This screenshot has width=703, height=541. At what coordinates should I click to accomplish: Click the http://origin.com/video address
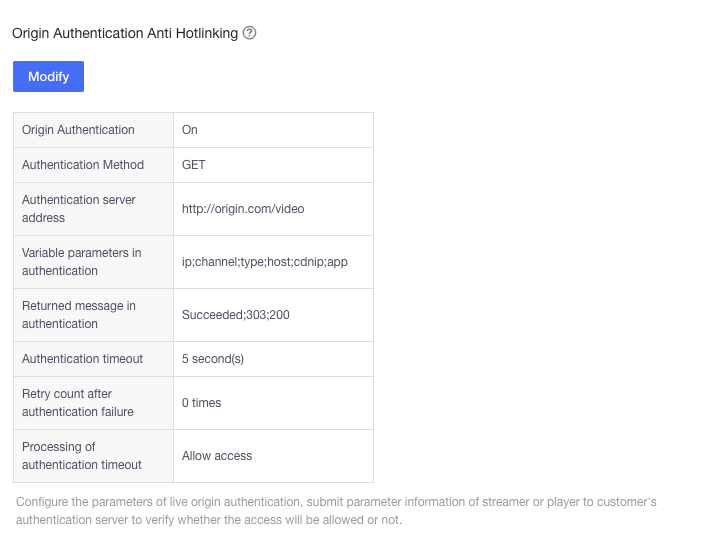(243, 209)
